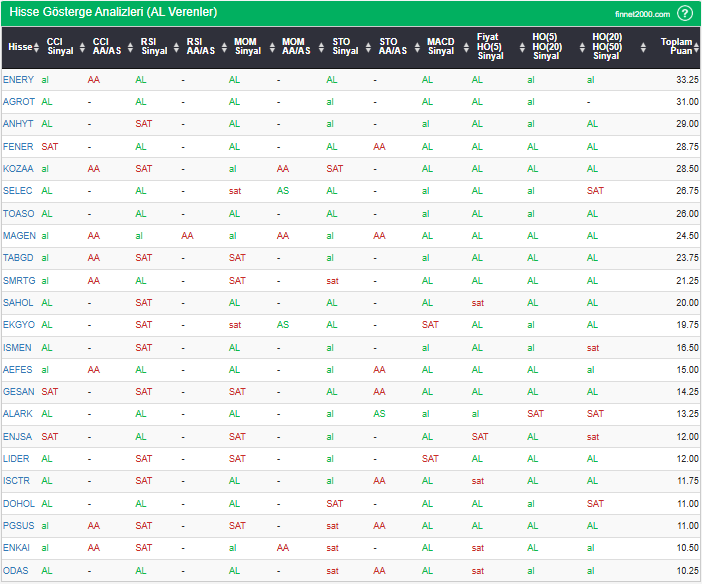Open ISCTR stock link

tap(16, 481)
